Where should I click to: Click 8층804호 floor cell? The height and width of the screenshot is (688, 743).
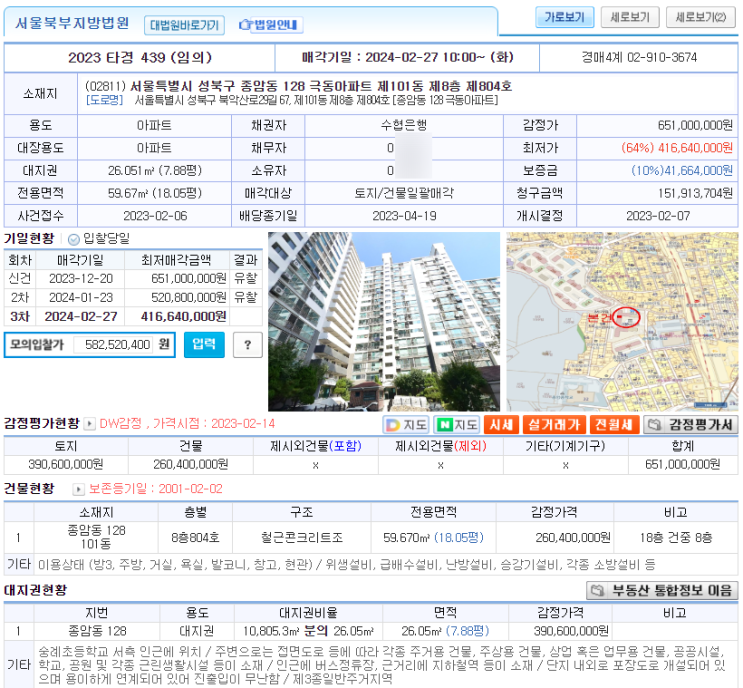click(195, 538)
